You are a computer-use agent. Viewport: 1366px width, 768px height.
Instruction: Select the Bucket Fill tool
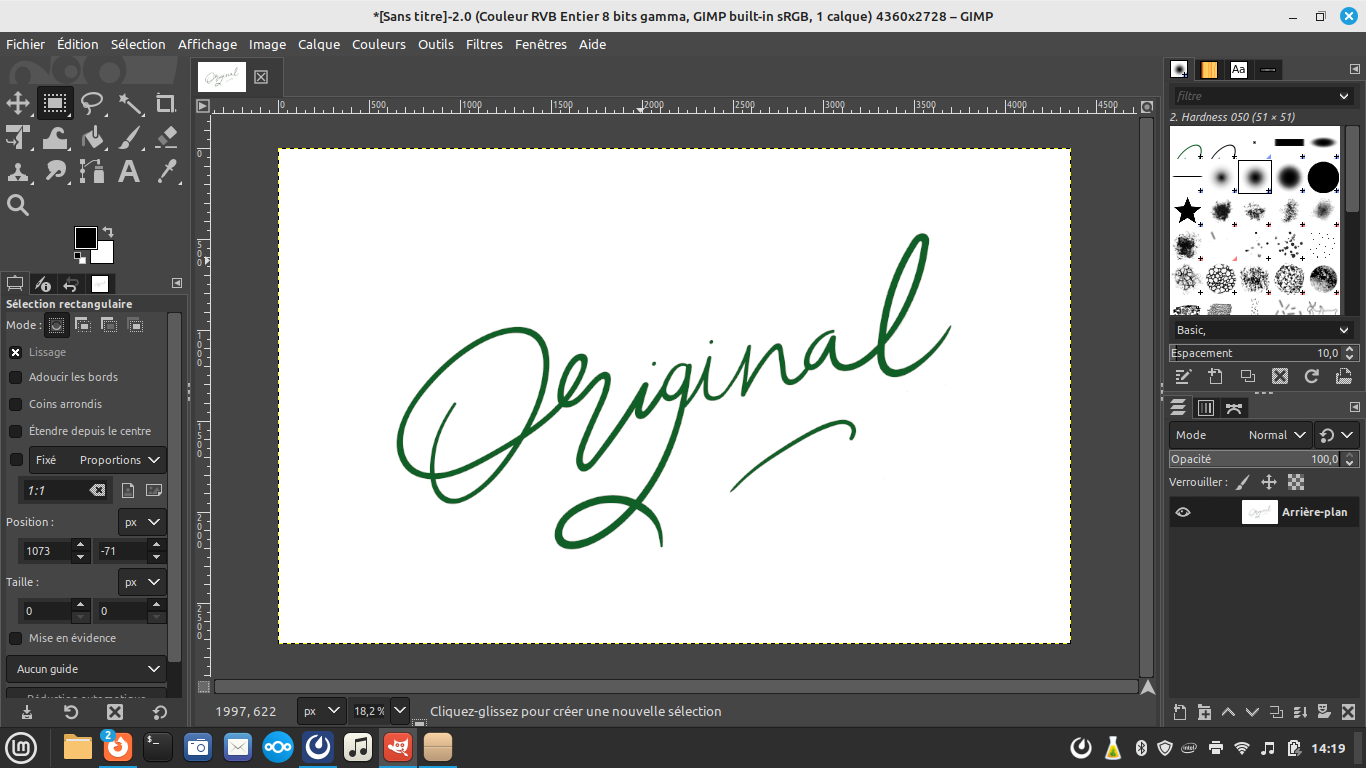92,137
